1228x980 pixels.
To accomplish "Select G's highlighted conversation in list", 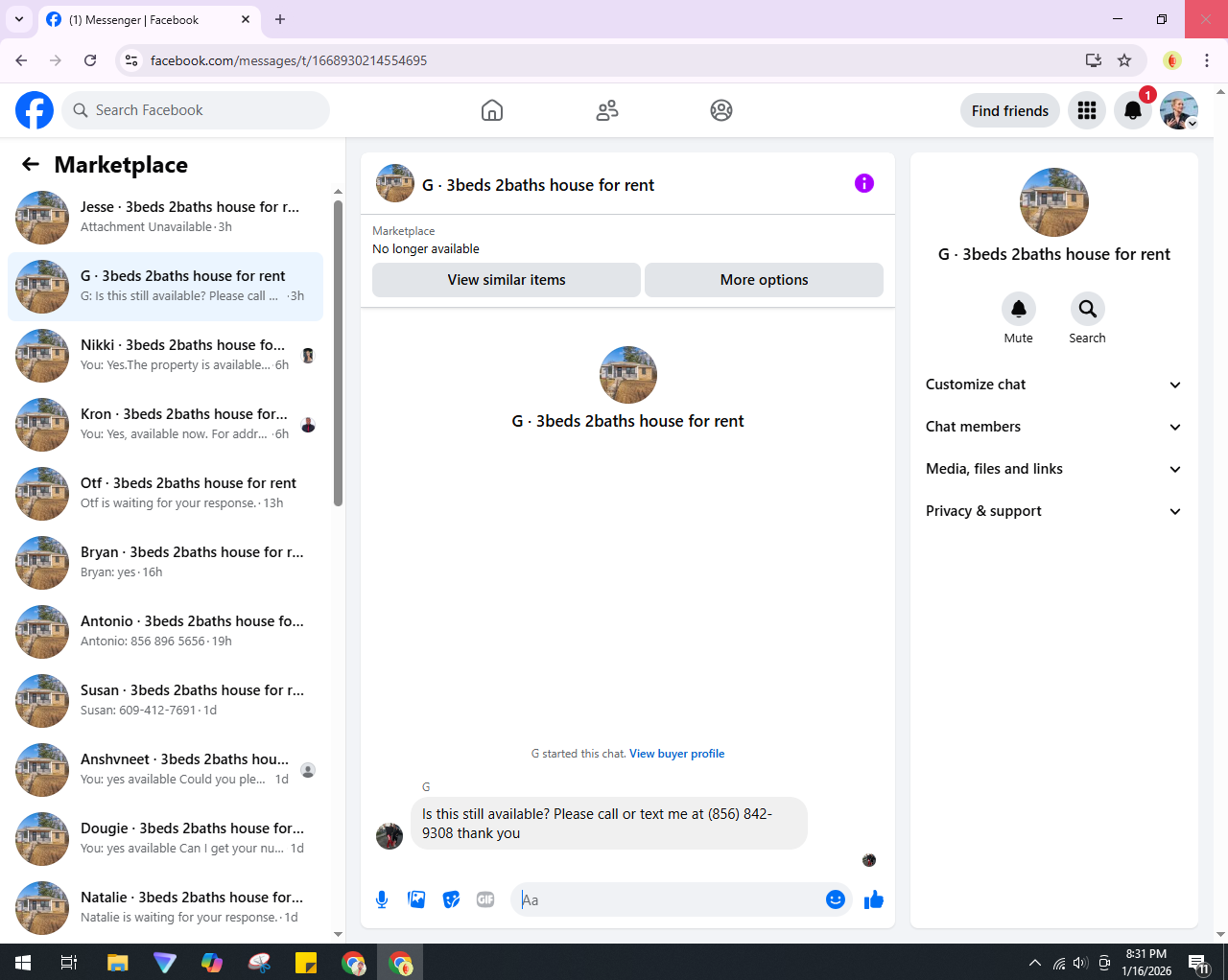I will coord(165,287).
